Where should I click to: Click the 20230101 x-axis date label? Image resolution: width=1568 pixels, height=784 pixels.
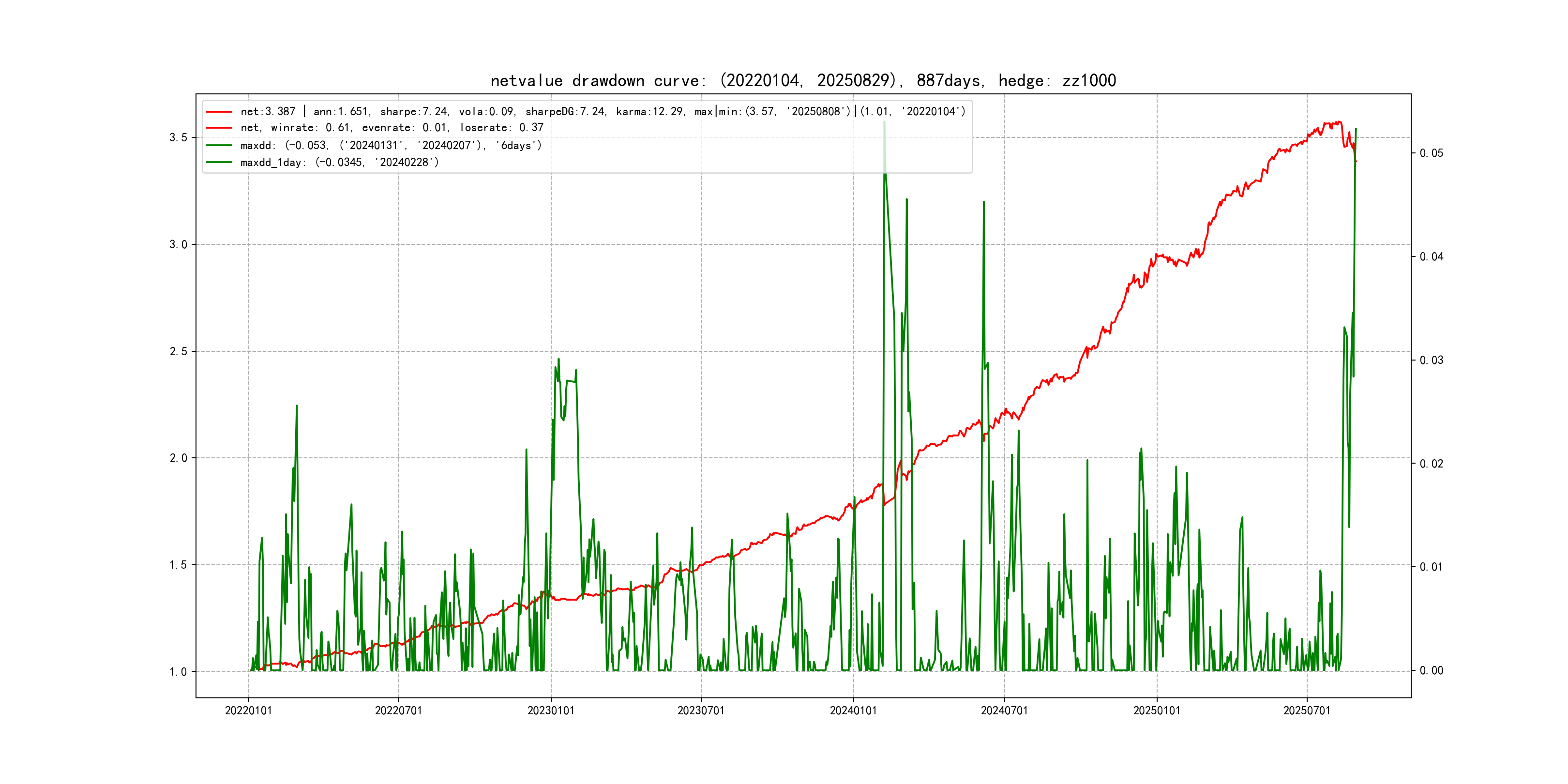click(550, 711)
